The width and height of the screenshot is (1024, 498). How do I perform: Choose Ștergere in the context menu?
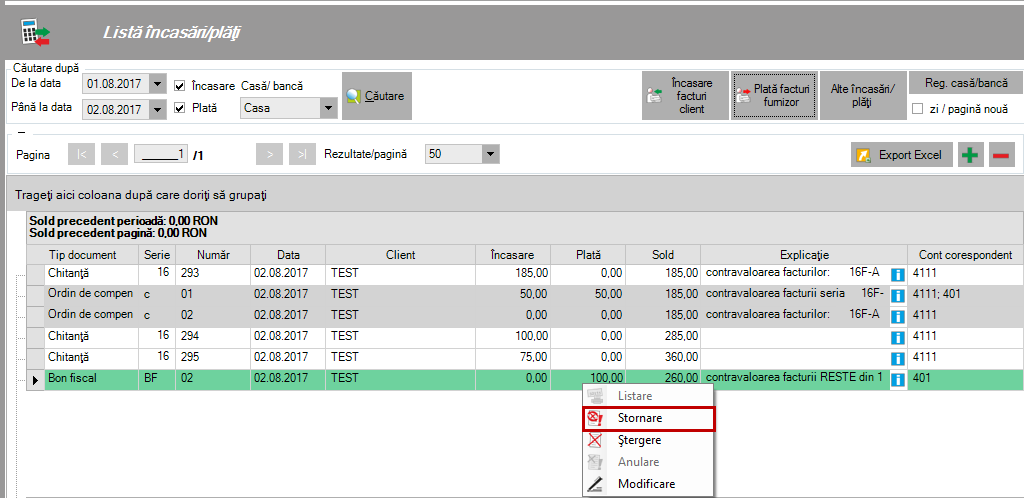point(648,440)
